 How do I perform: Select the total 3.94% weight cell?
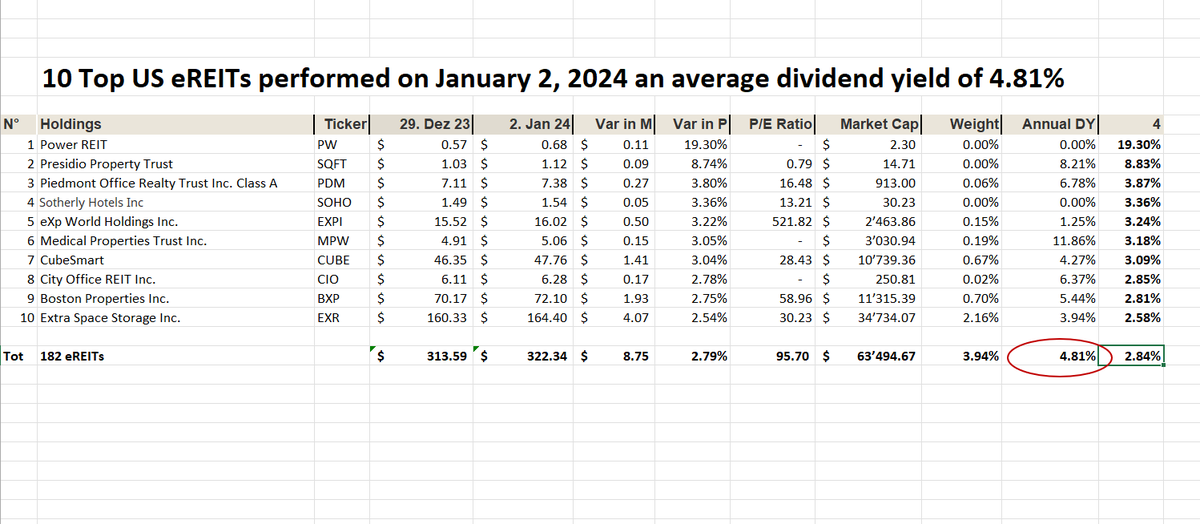pos(963,356)
